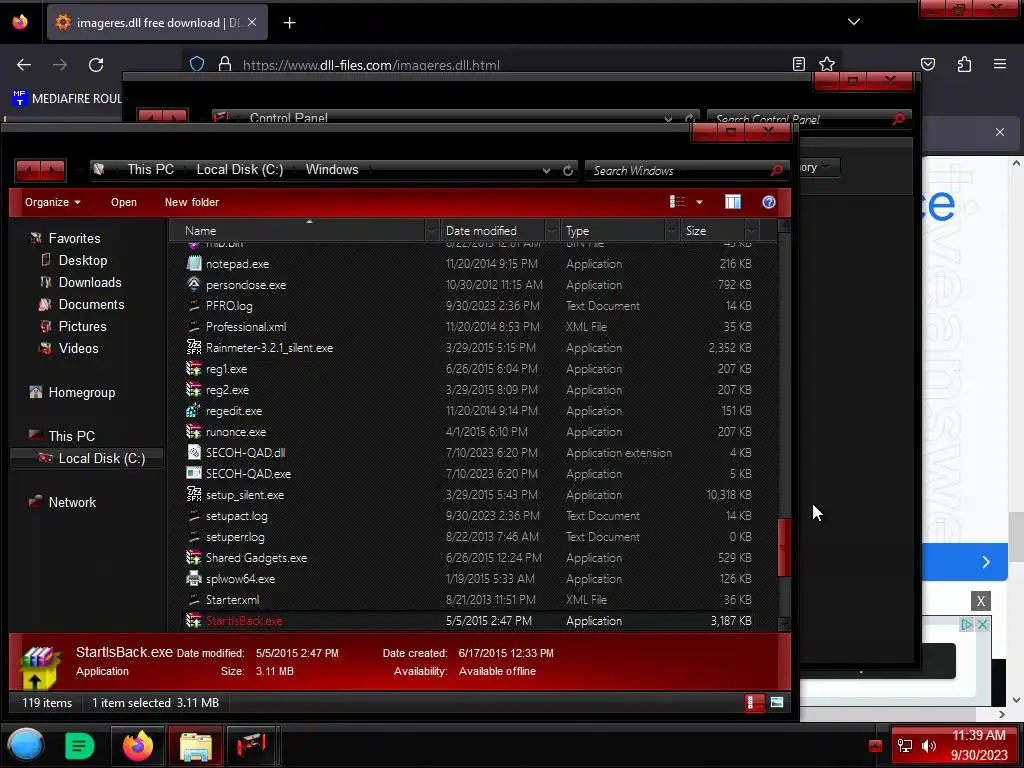
Task: Select the imageres.dll Firefox tab
Action: point(157,23)
